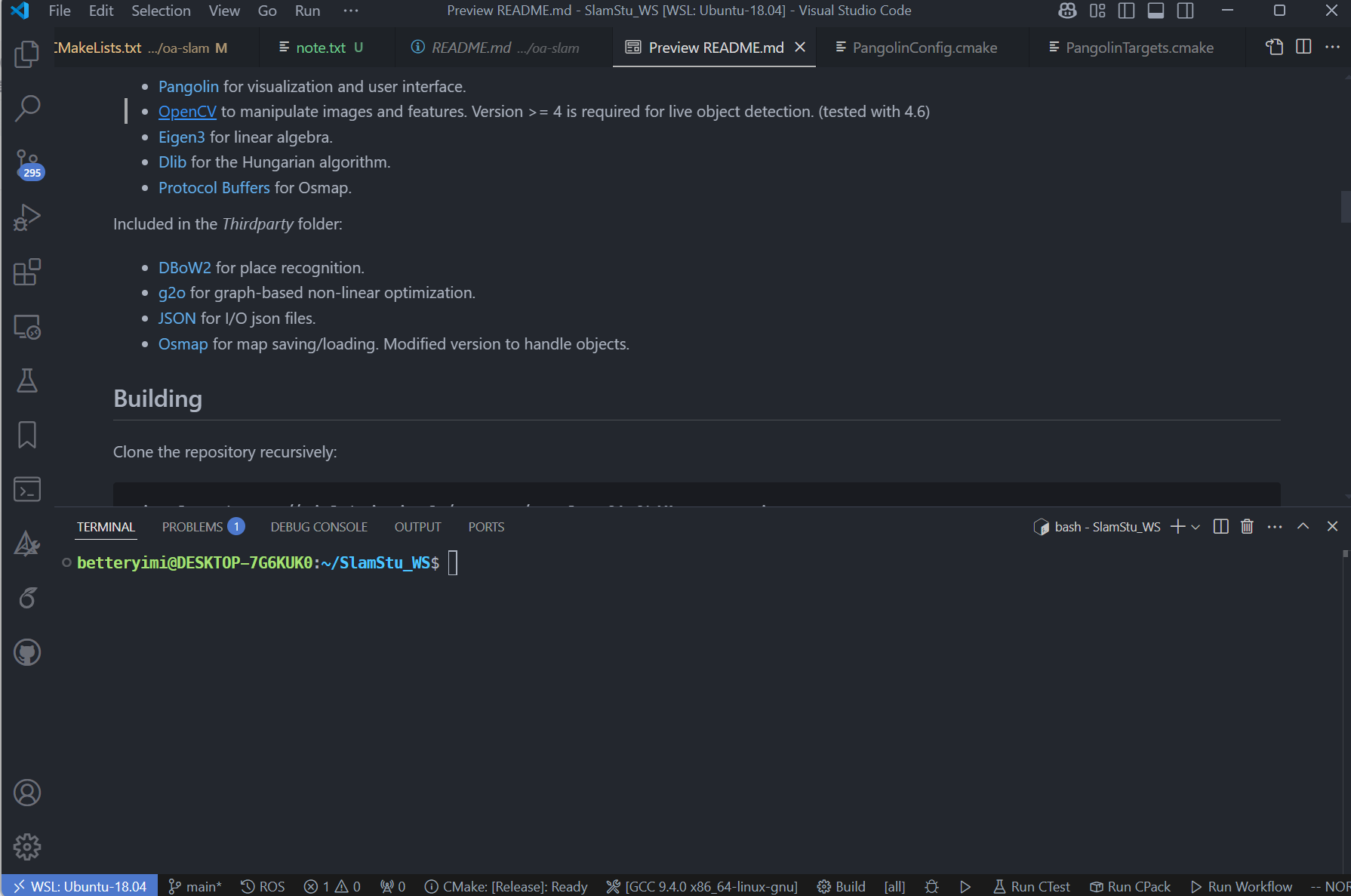The width and height of the screenshot is (1351, 896).
Task: Click Run CTest in status bar
Action: point(1032,886)
